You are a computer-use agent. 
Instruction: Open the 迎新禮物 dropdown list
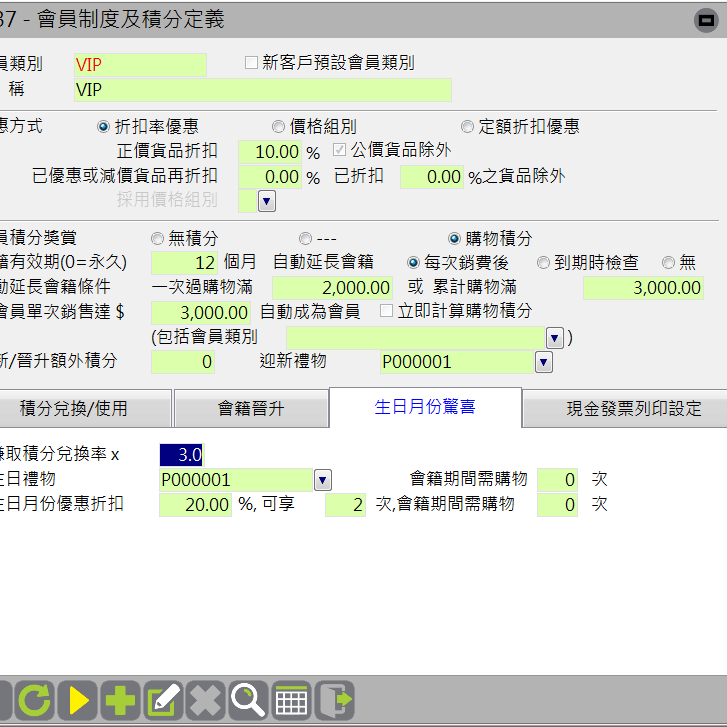543,362
